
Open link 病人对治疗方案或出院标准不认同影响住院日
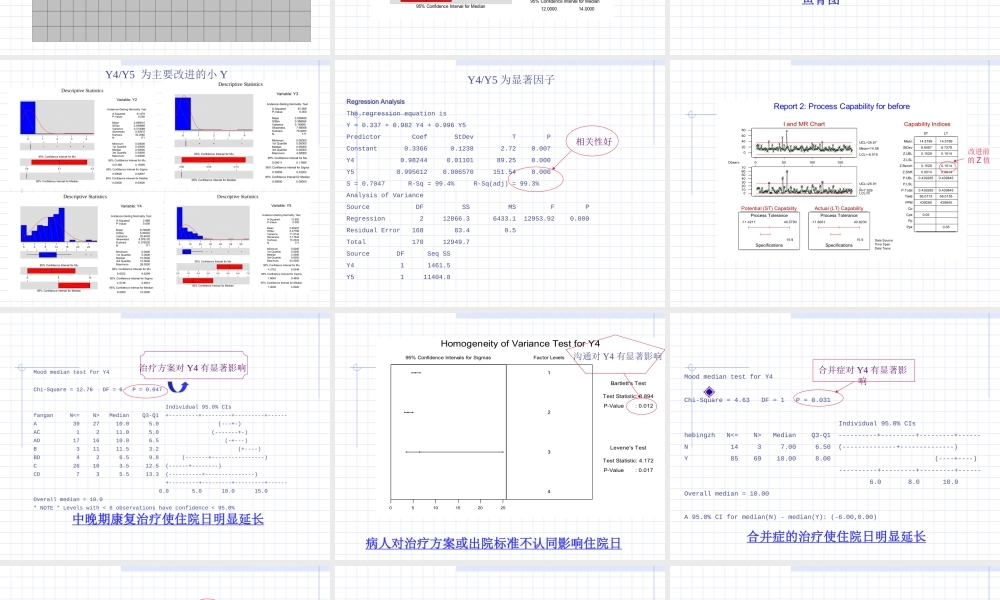click(494, 543)
